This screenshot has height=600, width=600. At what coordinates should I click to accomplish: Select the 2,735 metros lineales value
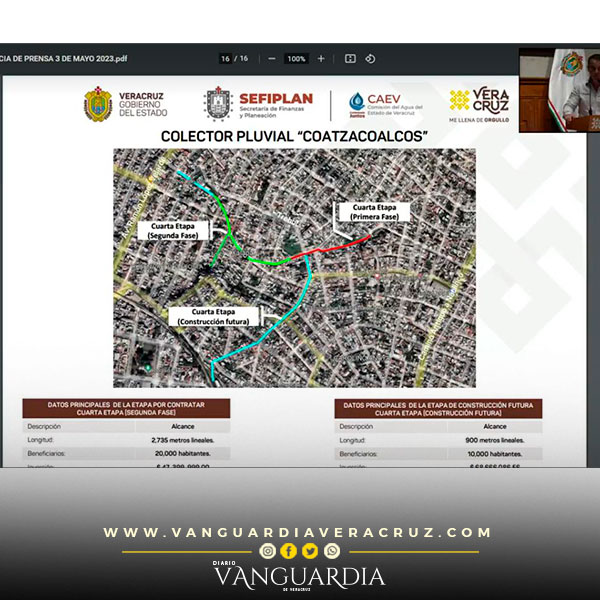click(183, 440)
